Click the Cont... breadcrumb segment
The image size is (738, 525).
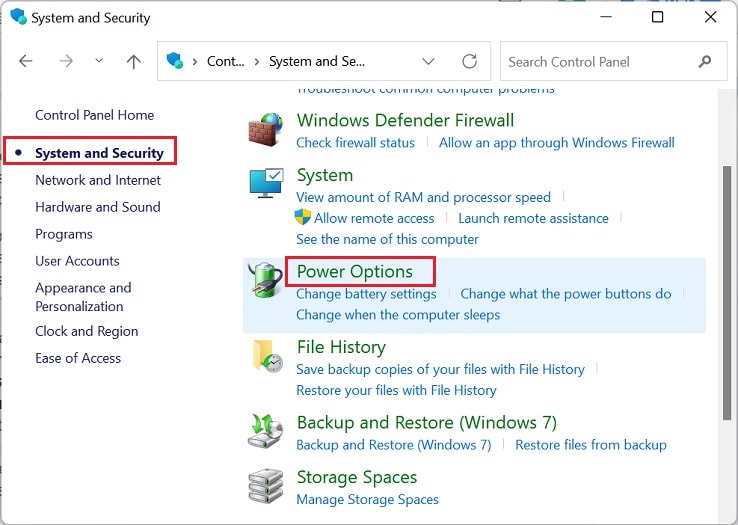click(225, 61)
